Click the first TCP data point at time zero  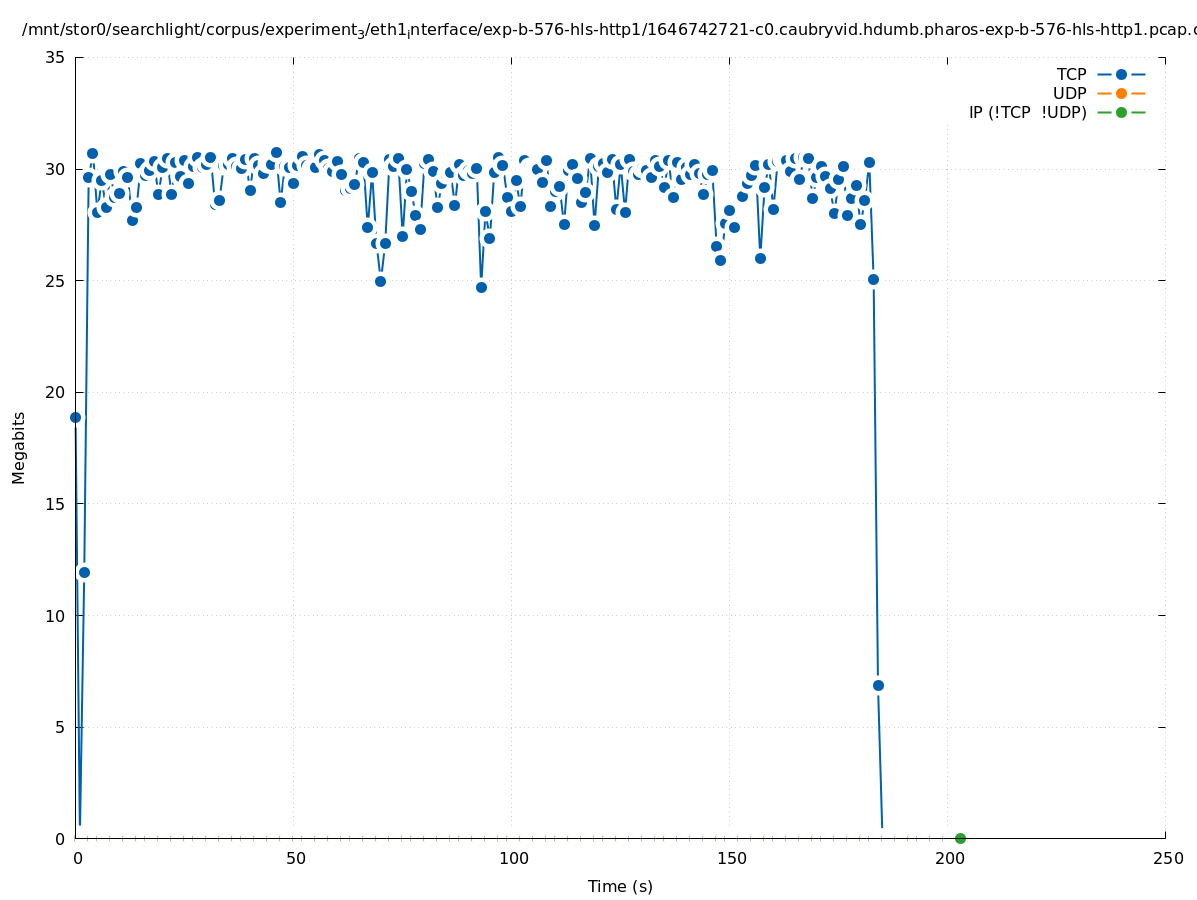pos(75,417)
